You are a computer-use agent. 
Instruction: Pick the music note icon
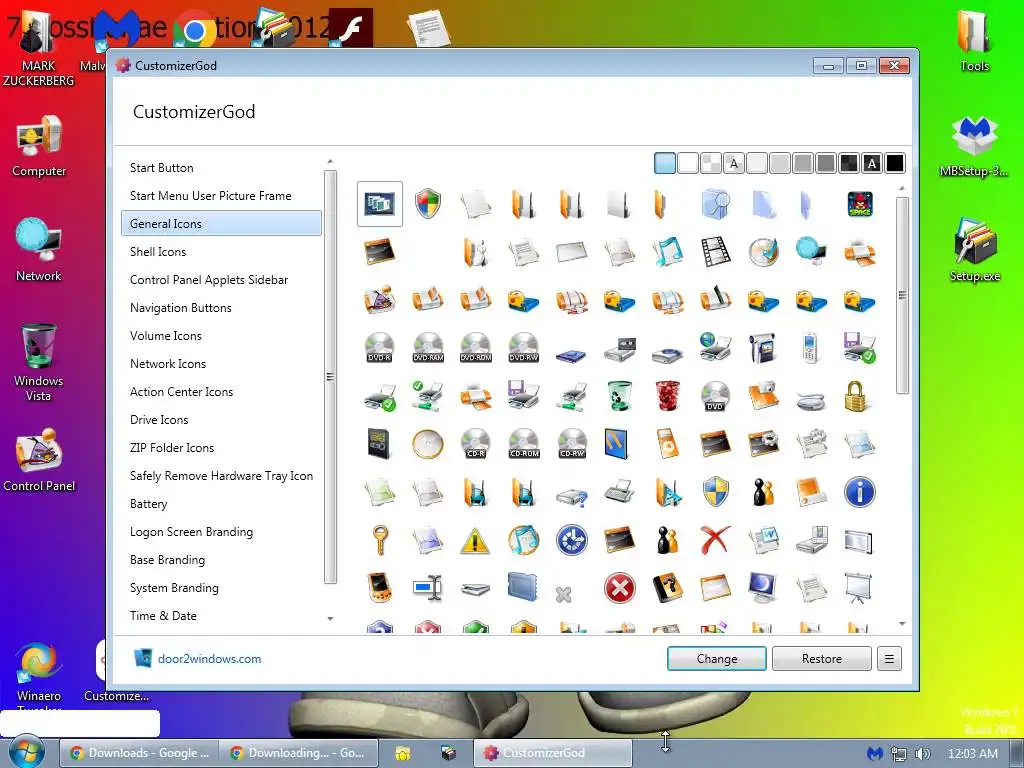[x=667, y=252]
